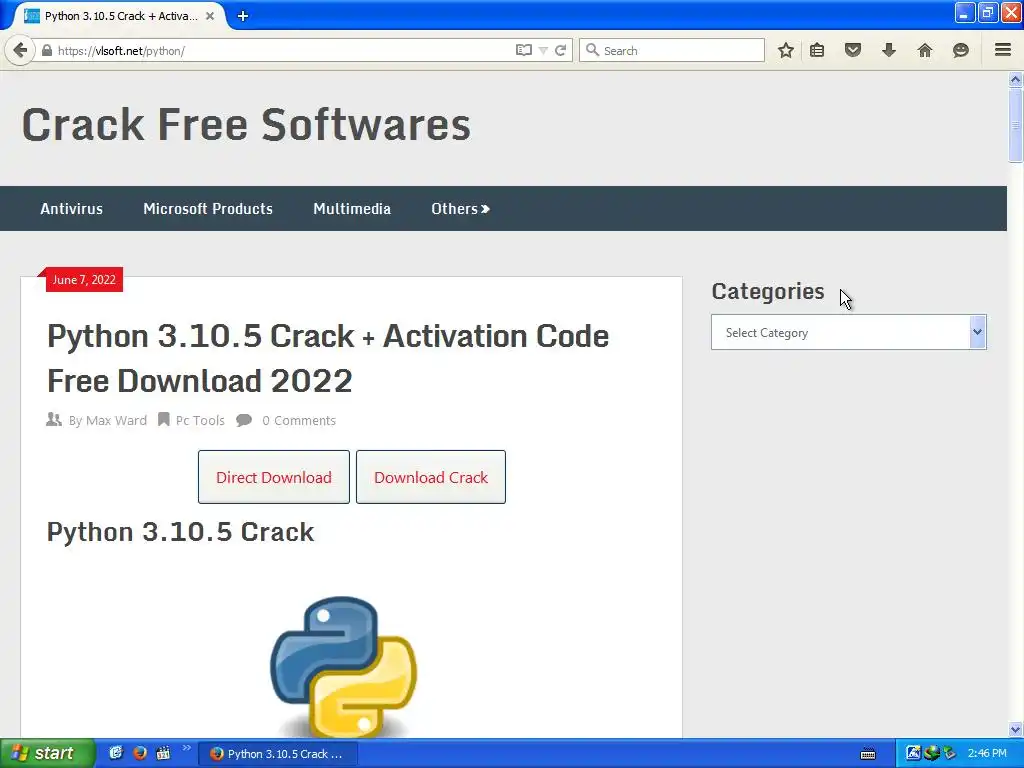Click the Categories sidebar heading
Viewport: 1024px width, 768px height.
(x=768, y=291)
